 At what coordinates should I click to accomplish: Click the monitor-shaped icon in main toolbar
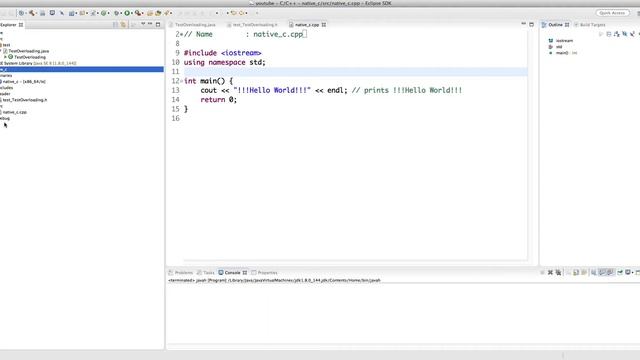pyautogui.click(x=52, y=13)
